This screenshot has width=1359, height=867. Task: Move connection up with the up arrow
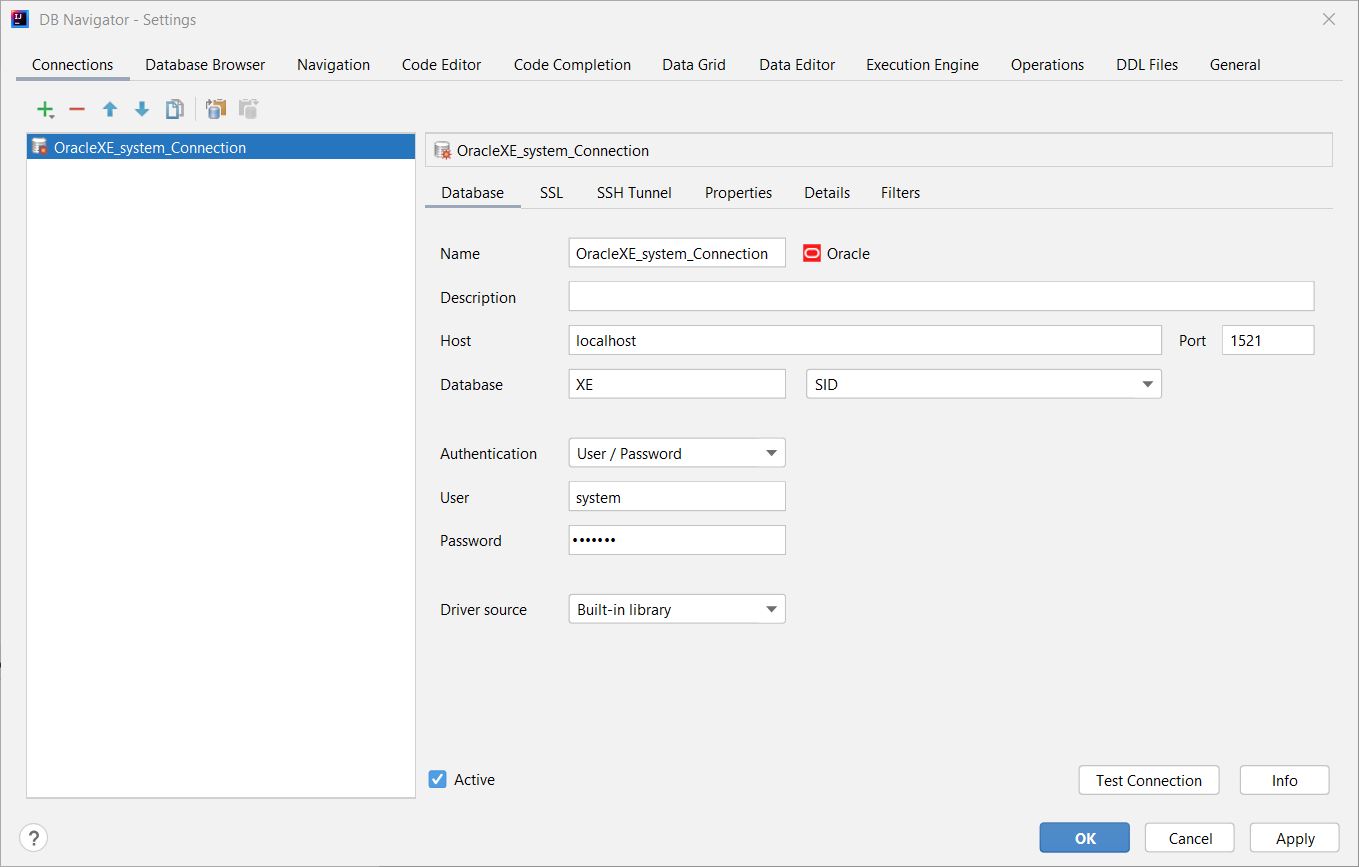point(110,110)
